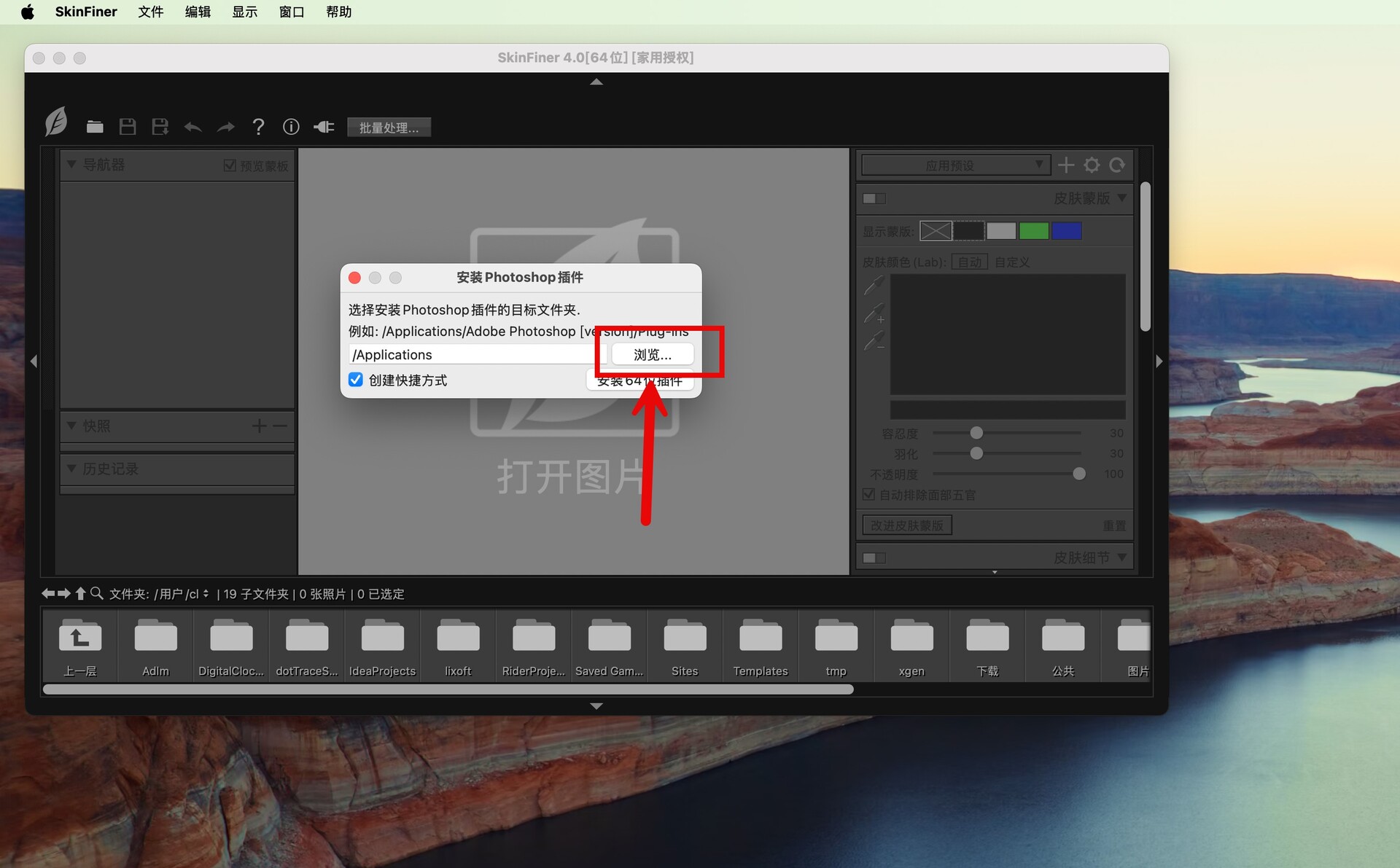Click the 批量处理... button
1400x868 pixels.
tap(389, 128)
